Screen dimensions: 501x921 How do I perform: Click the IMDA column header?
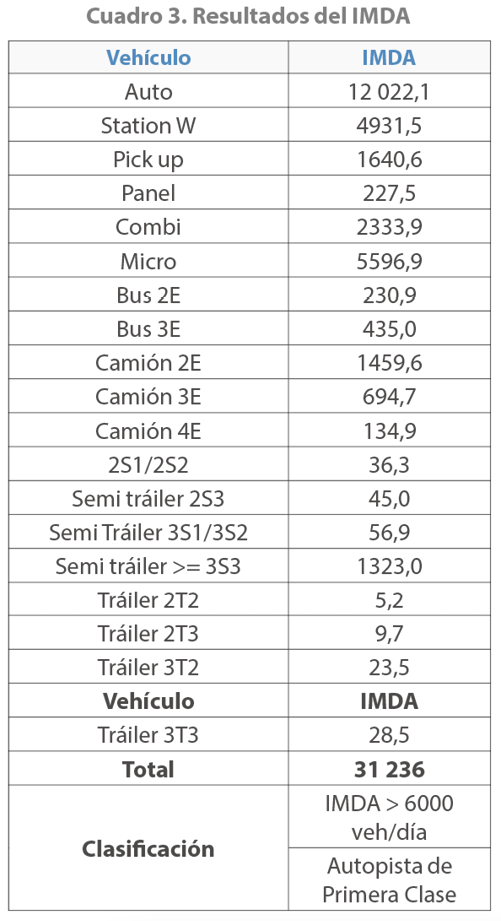click(389, 58)
